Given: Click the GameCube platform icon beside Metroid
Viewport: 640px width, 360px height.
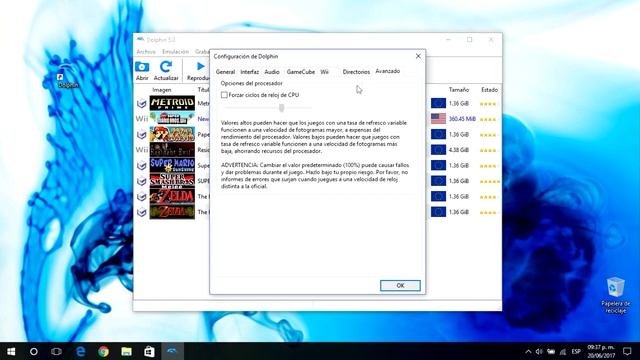Looking at the screenshot, I should pos(142,103).
